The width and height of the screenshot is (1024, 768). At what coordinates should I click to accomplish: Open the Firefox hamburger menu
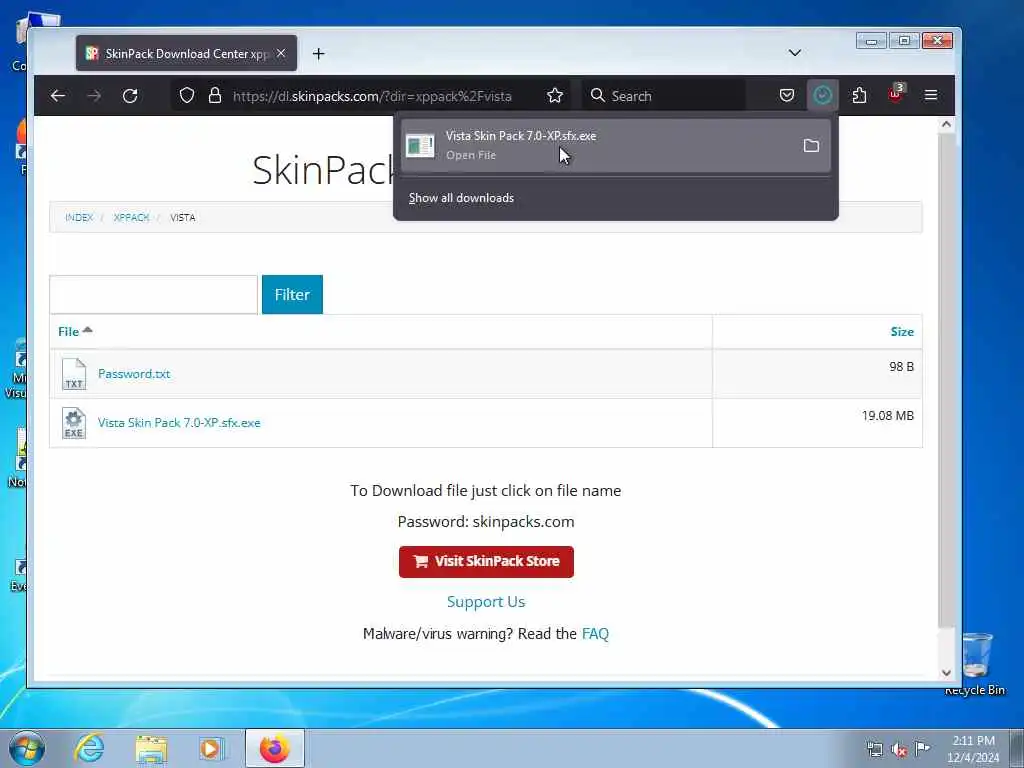[x=931, y=96]
